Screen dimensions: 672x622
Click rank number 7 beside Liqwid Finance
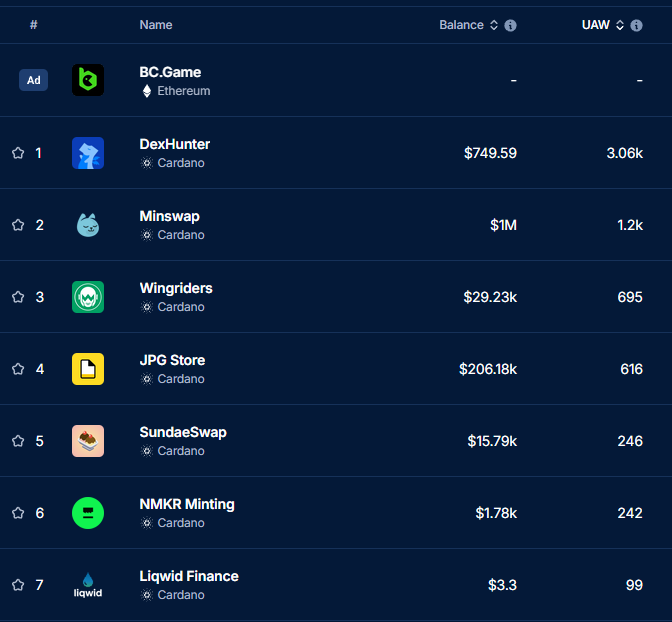click(x=39, y=585)
